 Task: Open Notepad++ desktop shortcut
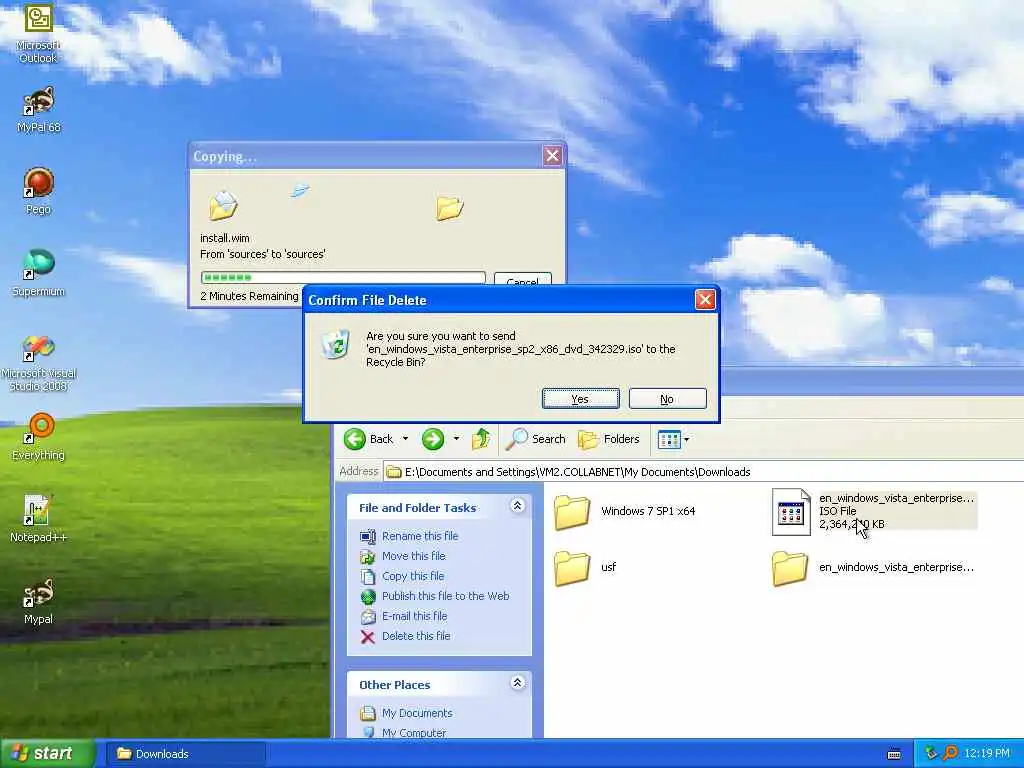(38, 519)
